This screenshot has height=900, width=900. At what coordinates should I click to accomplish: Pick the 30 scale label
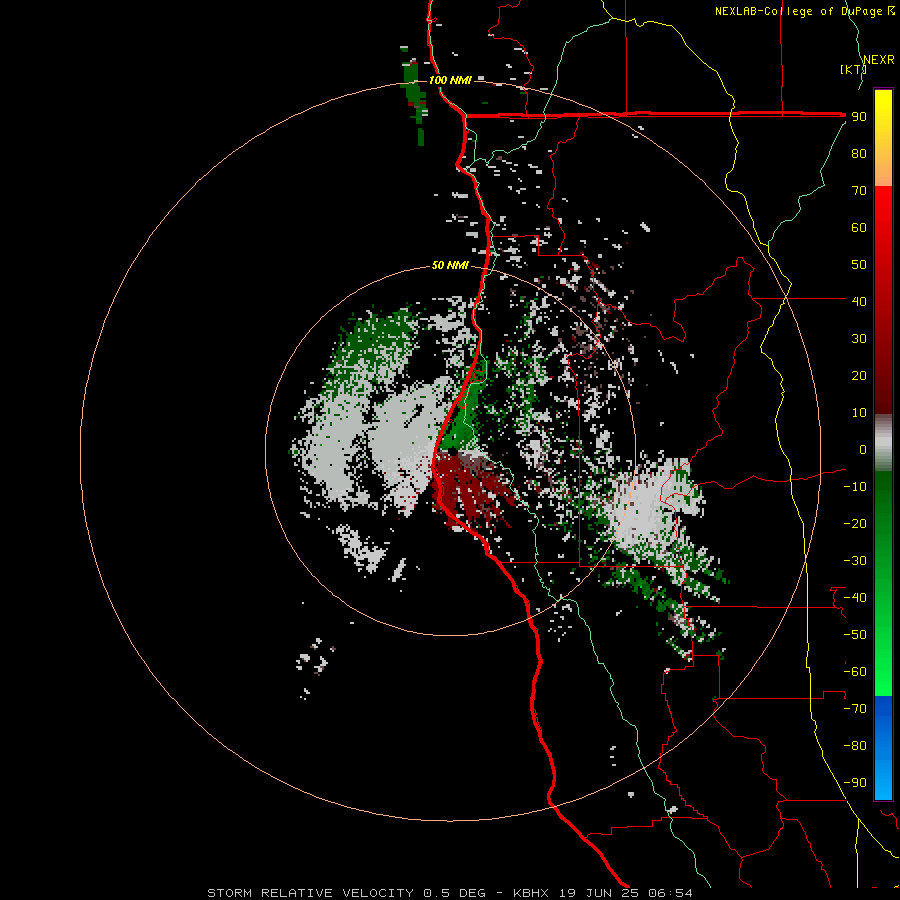(859, 339)
